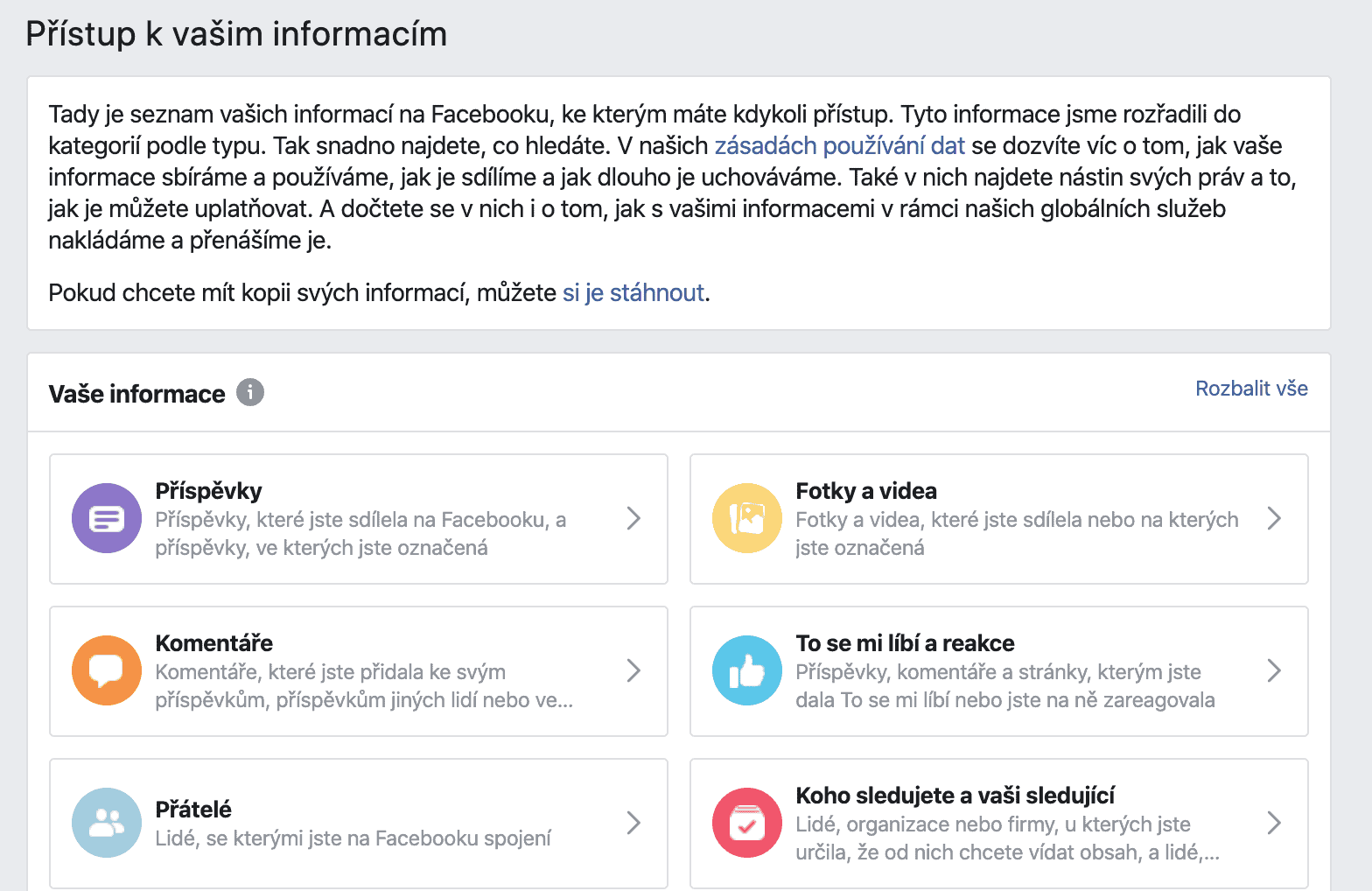The image size is (1372, 891).
Task: Click the Přístup k vašim informacím page title
Action: [x=236, y=34]
